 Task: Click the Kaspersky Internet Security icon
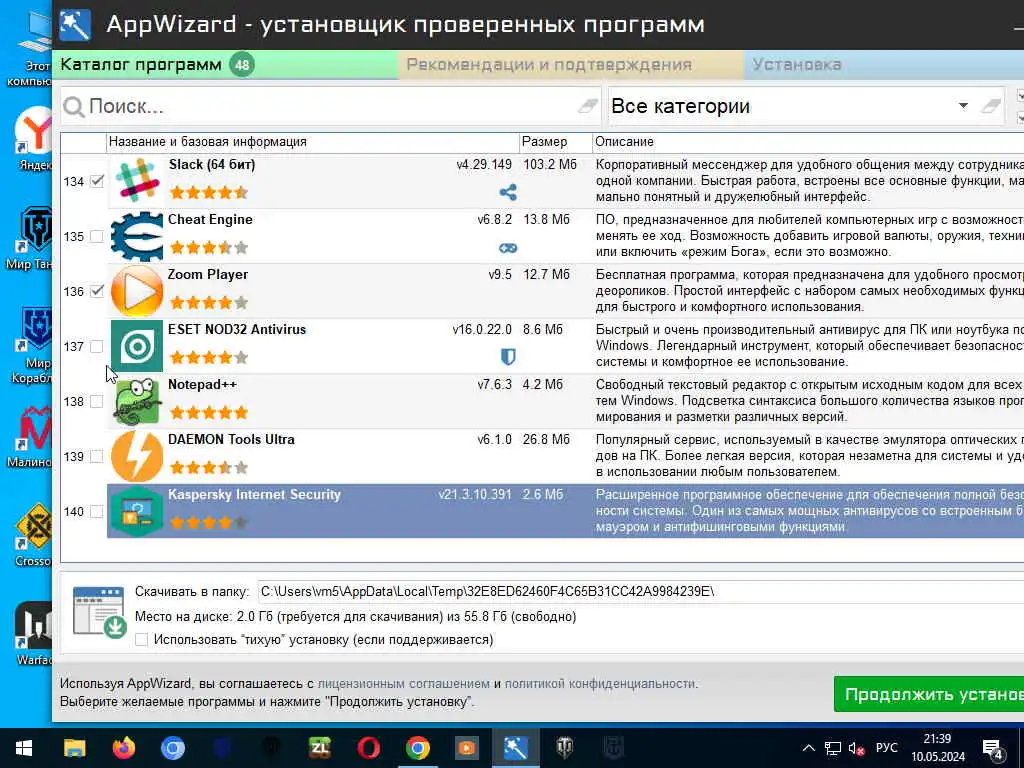click(x=137, y=511)
